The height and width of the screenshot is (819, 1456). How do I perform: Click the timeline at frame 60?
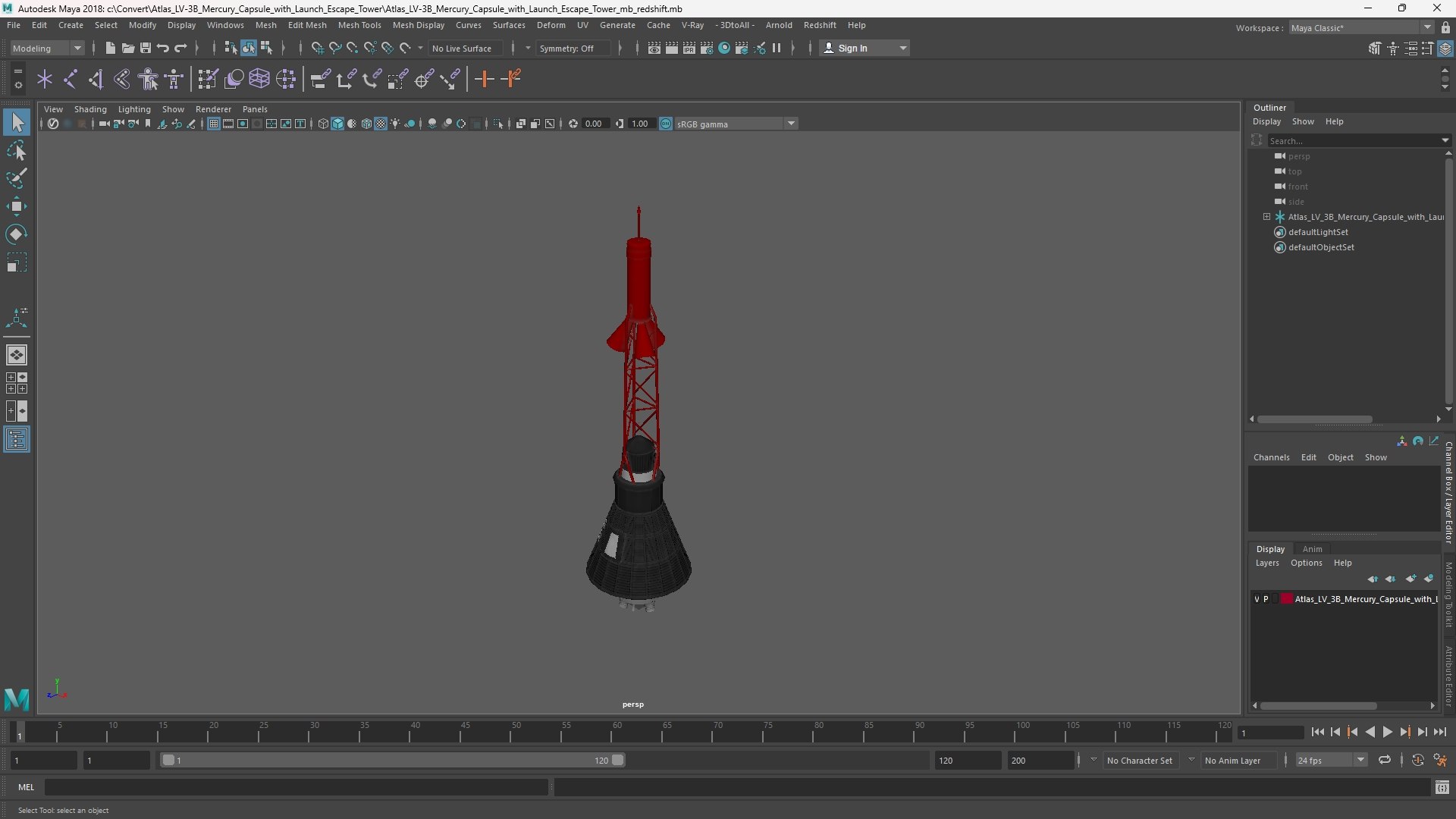(617, 732)
